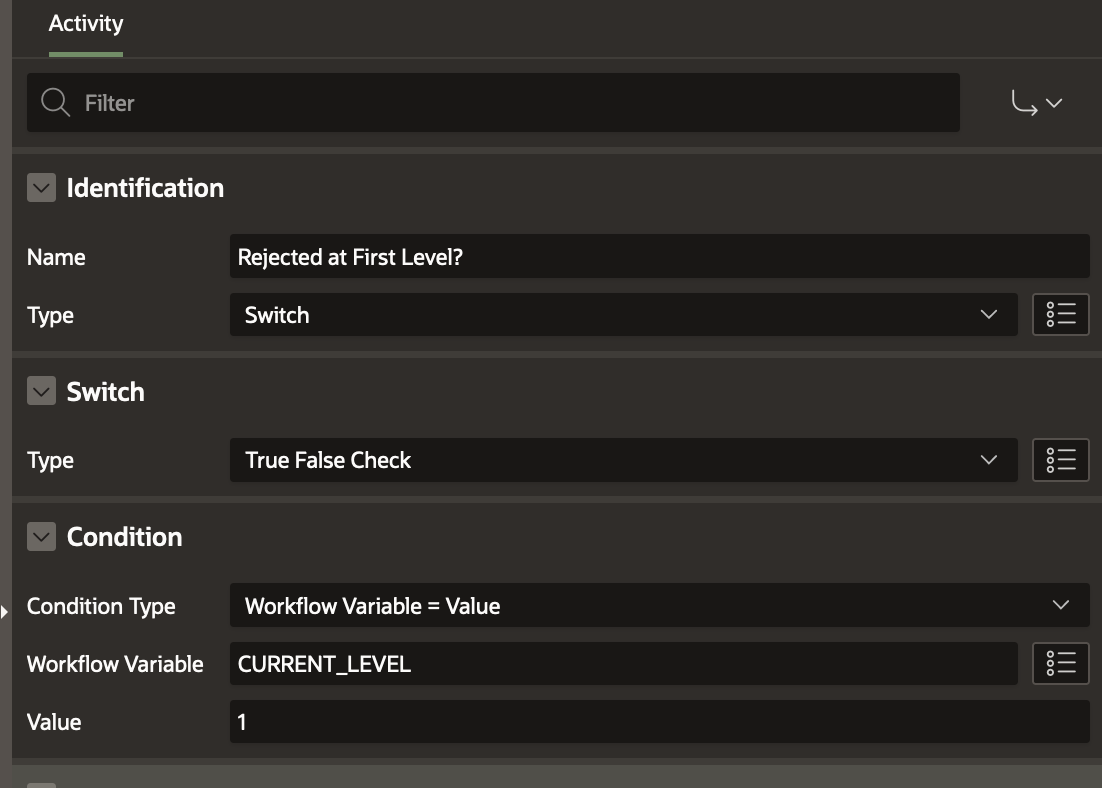This screenshot has height=788, width=1102.
Task: Collapse the Condition section
Action: point(41,537)
